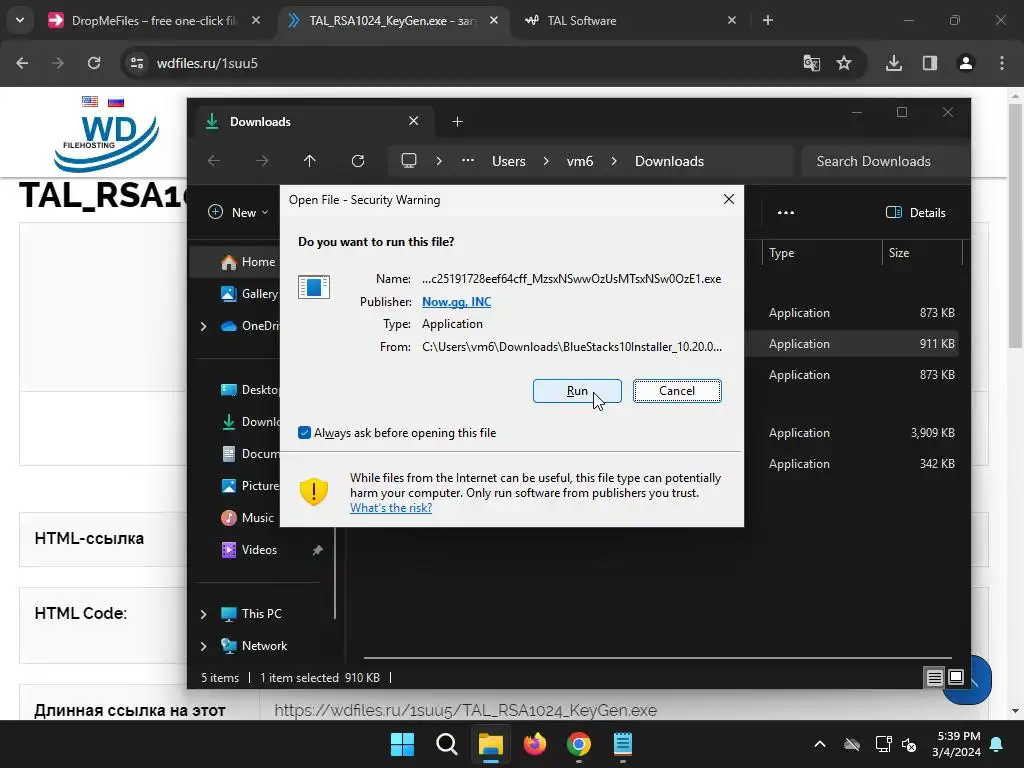Open the Chrome profile icon
1024x768 pixels.
[965, 63]
